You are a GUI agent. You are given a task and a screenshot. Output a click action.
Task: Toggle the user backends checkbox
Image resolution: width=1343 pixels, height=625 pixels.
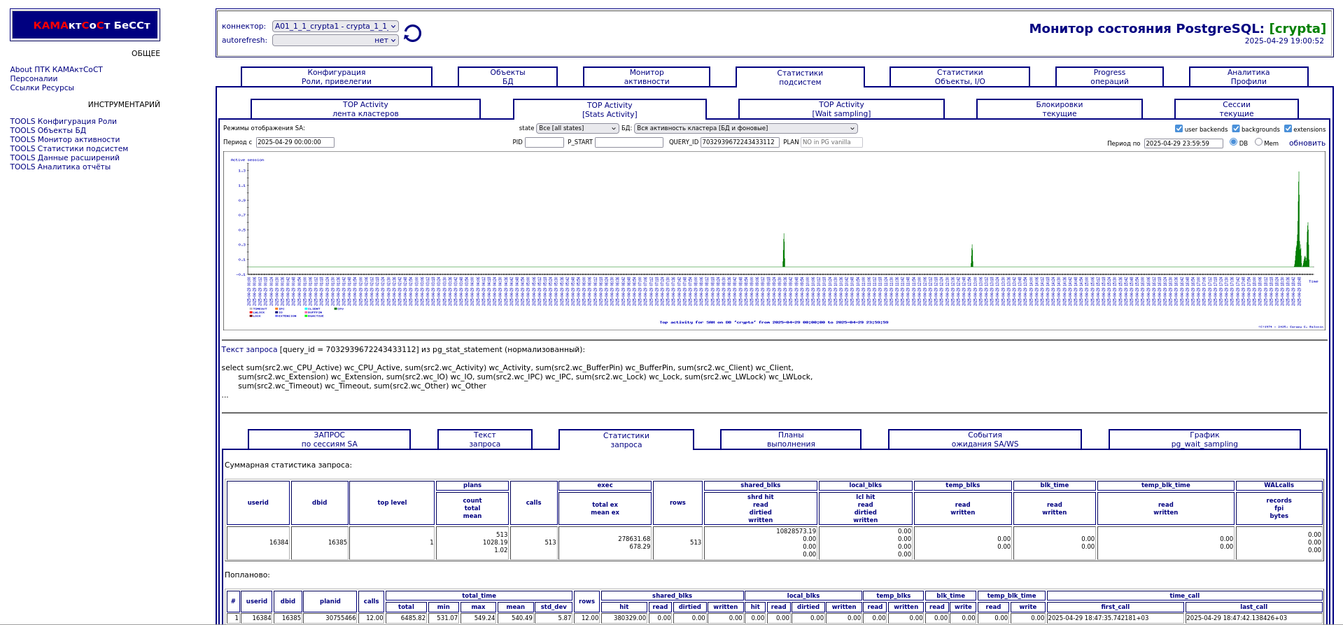pos(1179,129)
